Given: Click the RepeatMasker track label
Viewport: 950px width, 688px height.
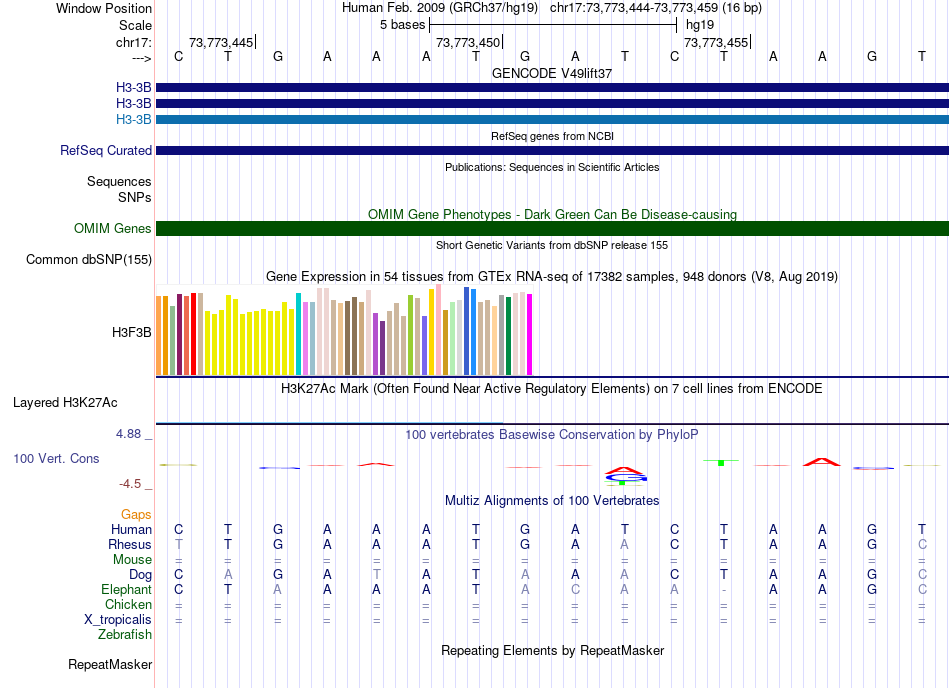Looking at the screenshot, I should coord(110,664).
